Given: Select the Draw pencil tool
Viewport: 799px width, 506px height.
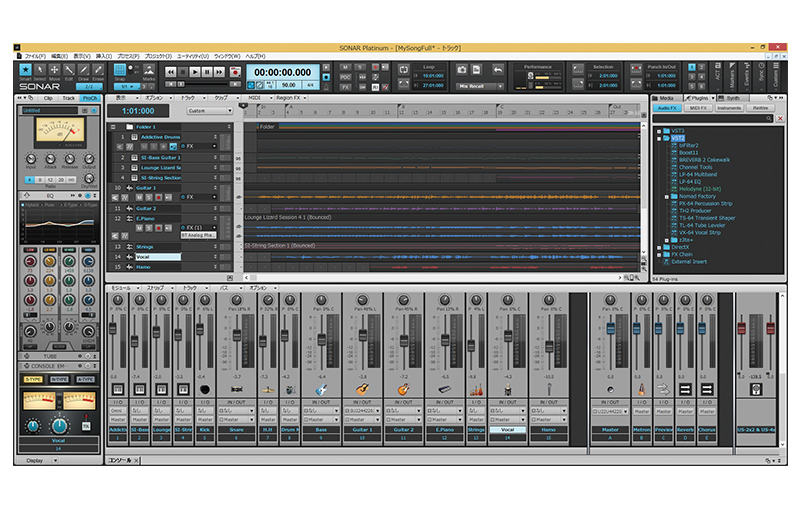Looking at the screenshot, I should pyautogui.click(x=84, y=70).
